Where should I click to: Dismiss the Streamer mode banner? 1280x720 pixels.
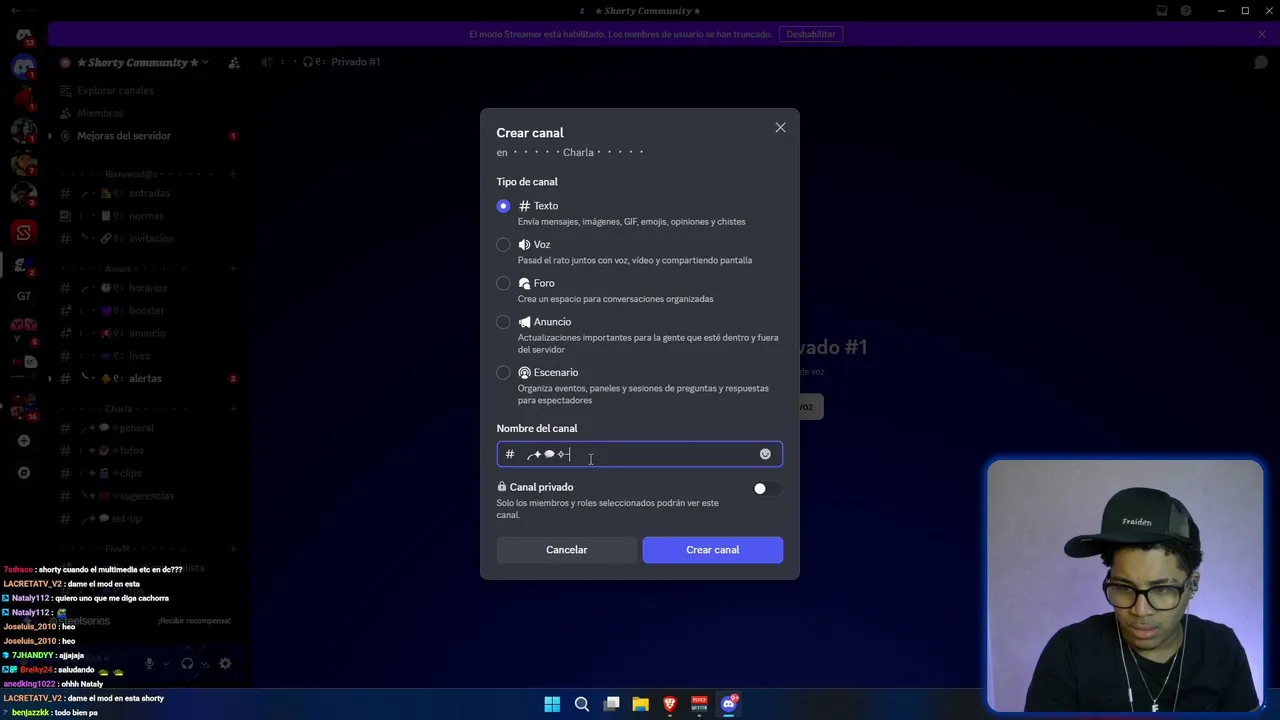click(1262, 34)
